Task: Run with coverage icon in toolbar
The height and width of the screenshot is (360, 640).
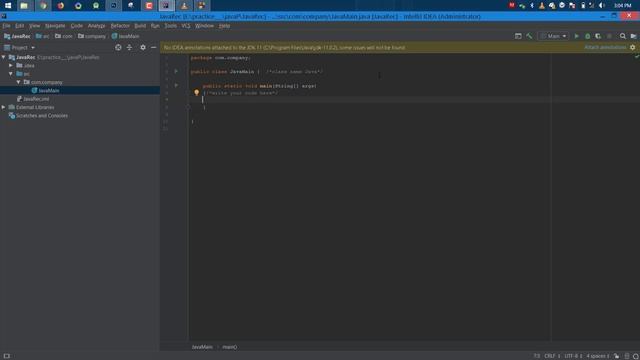Action: [x=598, y=36]
